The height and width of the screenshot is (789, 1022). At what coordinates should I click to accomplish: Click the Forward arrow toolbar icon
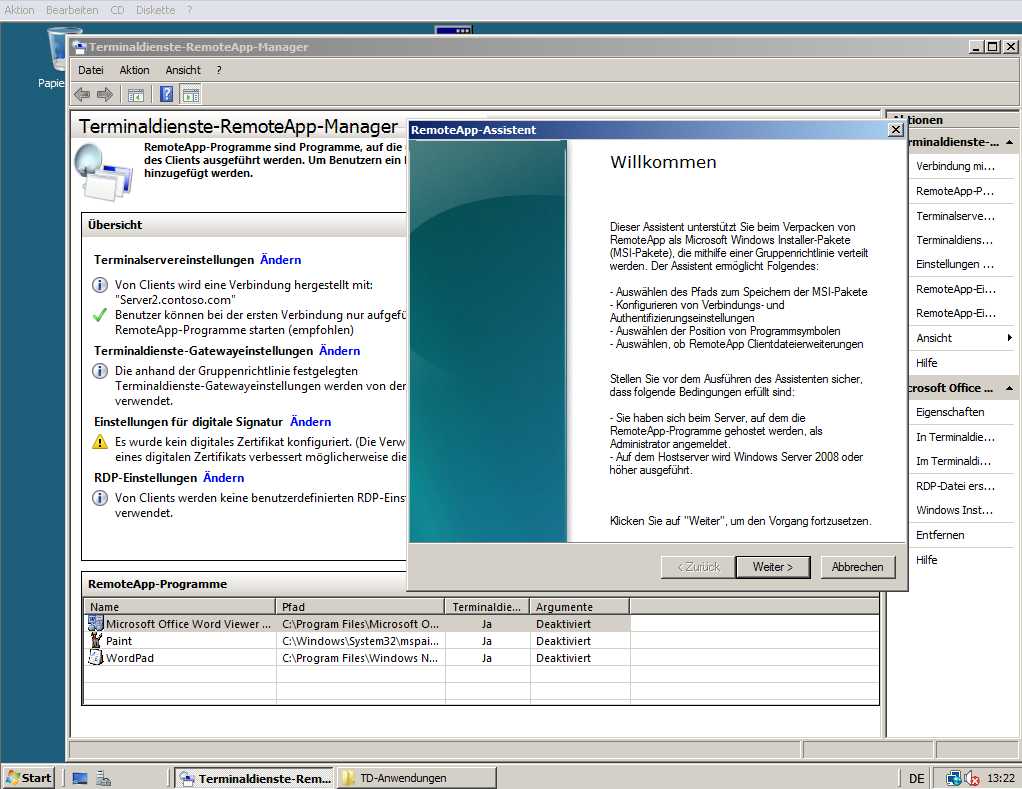(x=105, y=94)
